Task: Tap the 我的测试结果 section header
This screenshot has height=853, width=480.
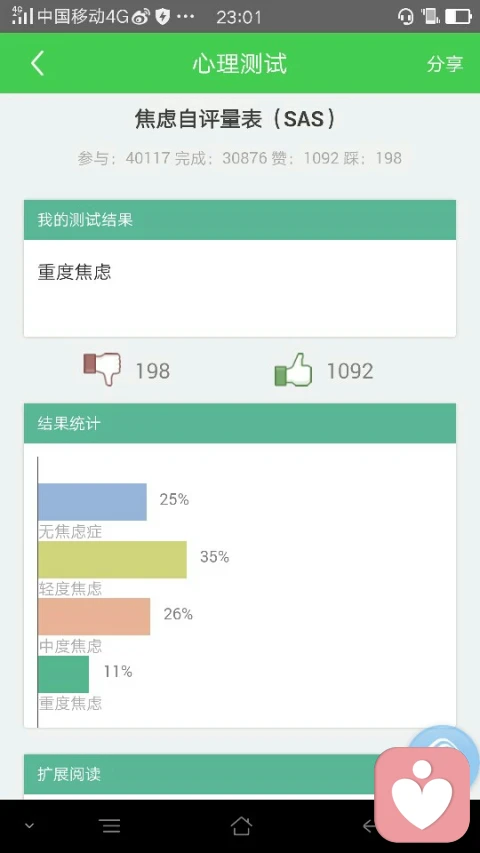Action: [x=239, y=220]
